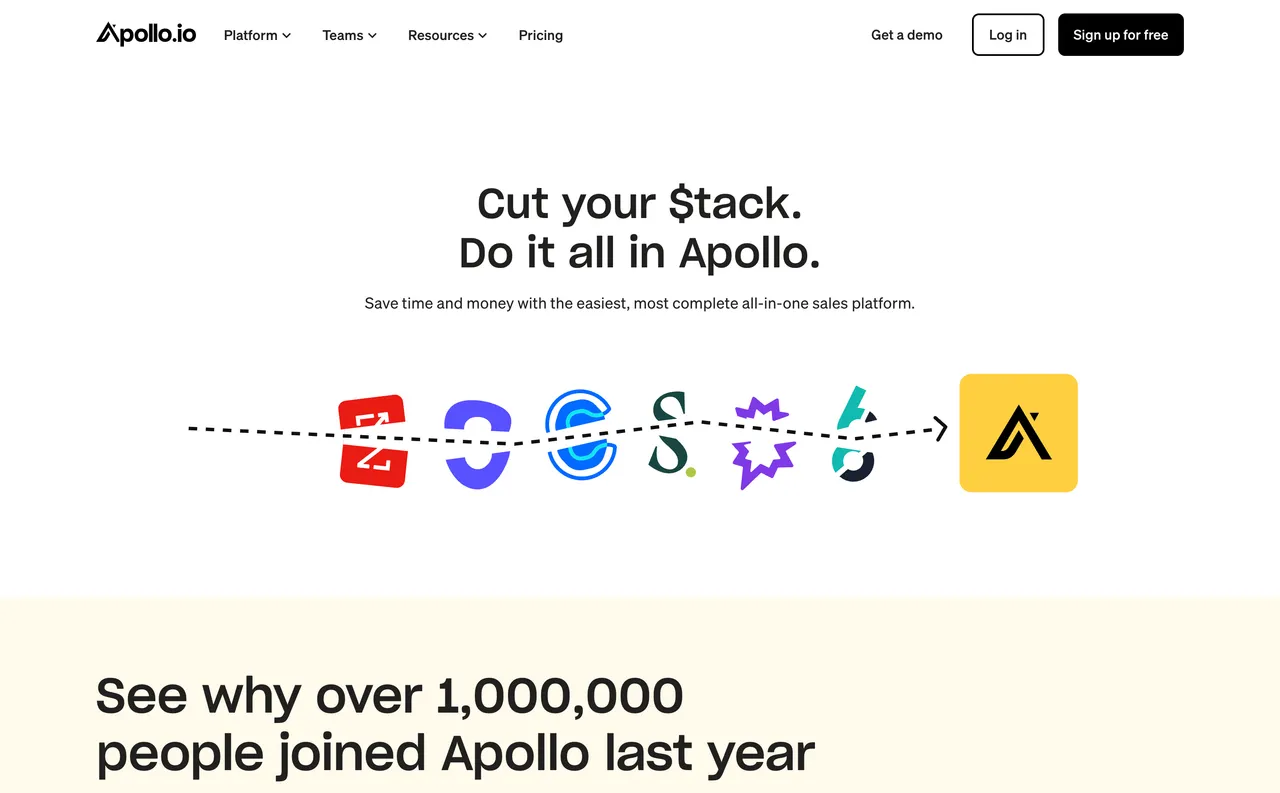Click the Sign up for free button
1280x793 pixels.
pyautogui.click(x=1120, y=34)
